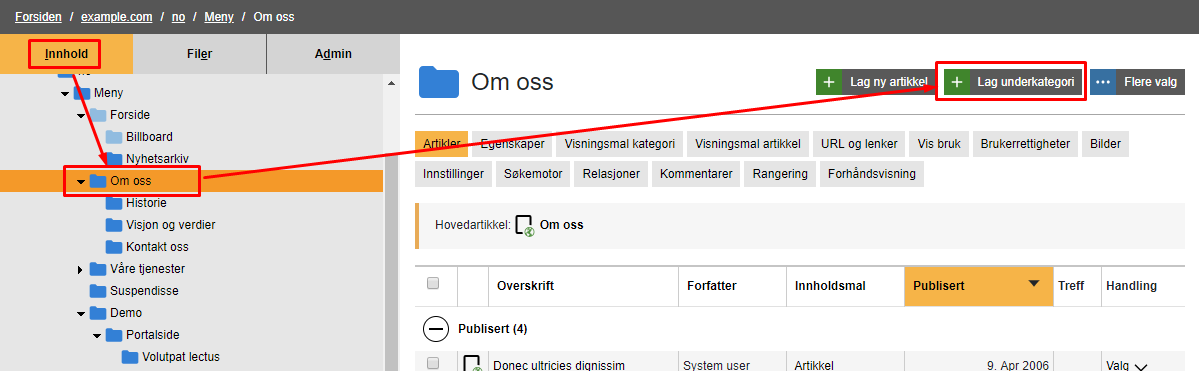Click the three-dots icon on Flere valg
The width and height of the screenshot is (1199, 371).
click(x=1103, y=82)
